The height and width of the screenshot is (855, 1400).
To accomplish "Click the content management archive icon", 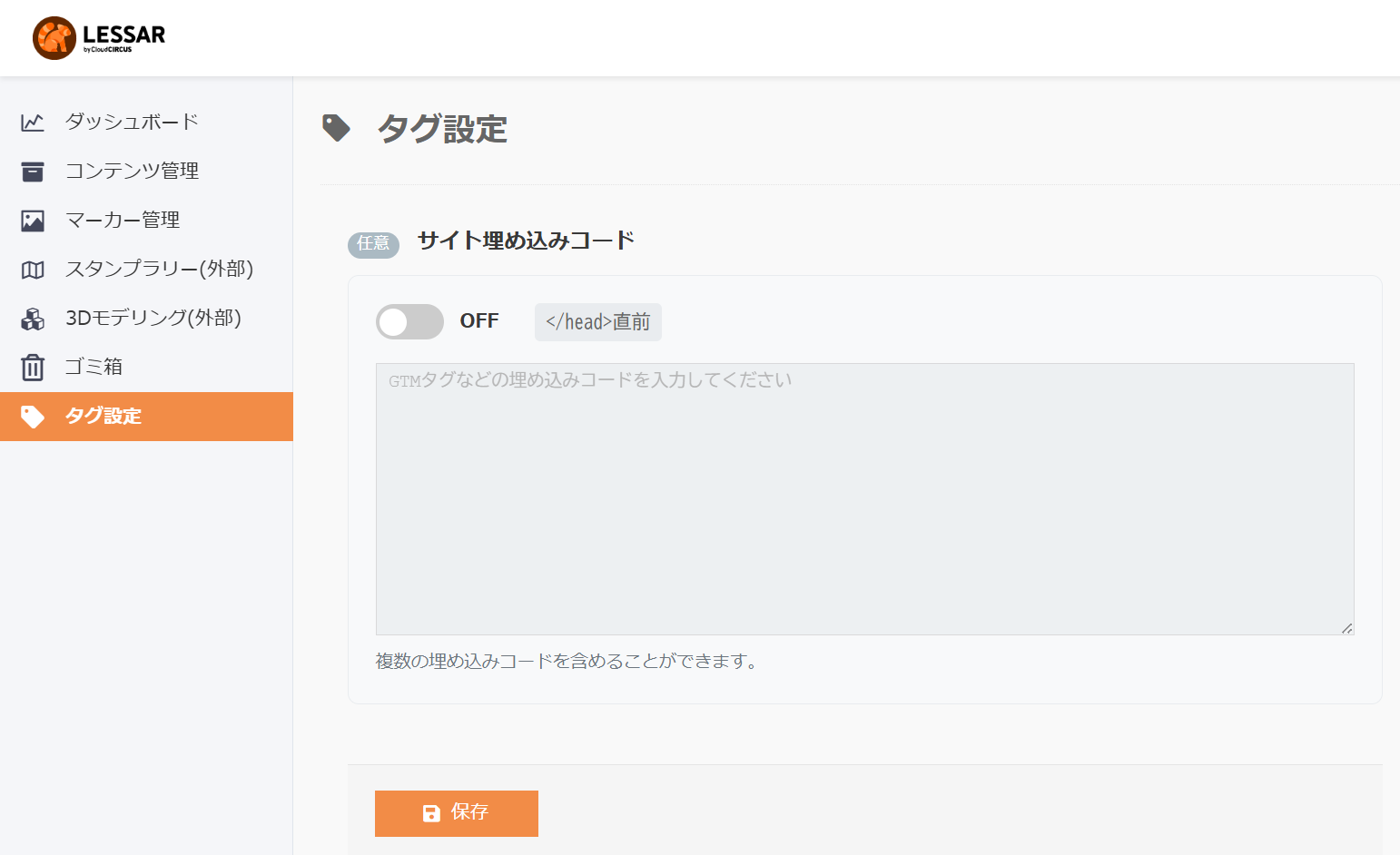I will click(33, 172).
